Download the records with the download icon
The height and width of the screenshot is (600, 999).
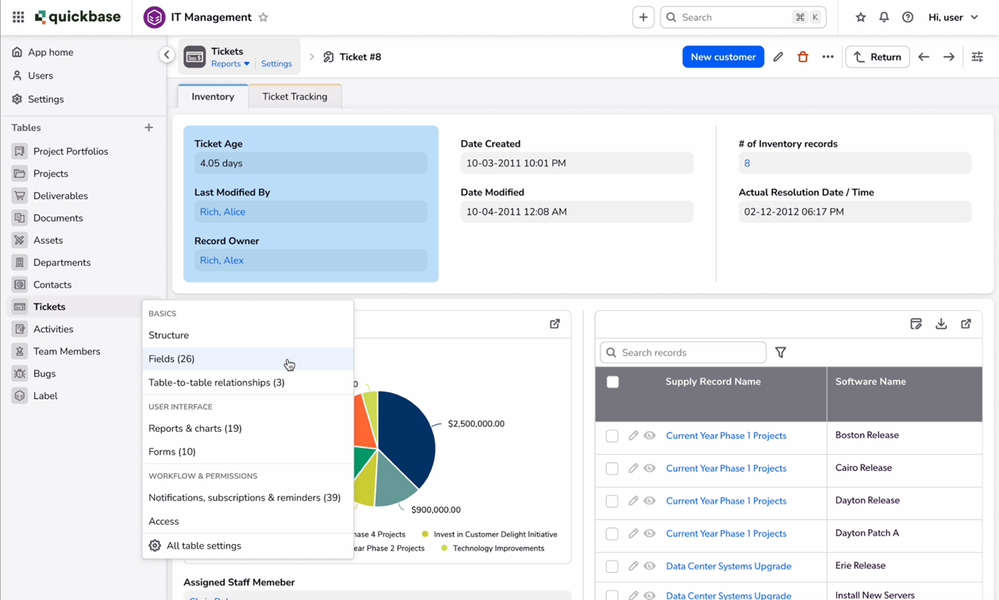pos(941,324)
